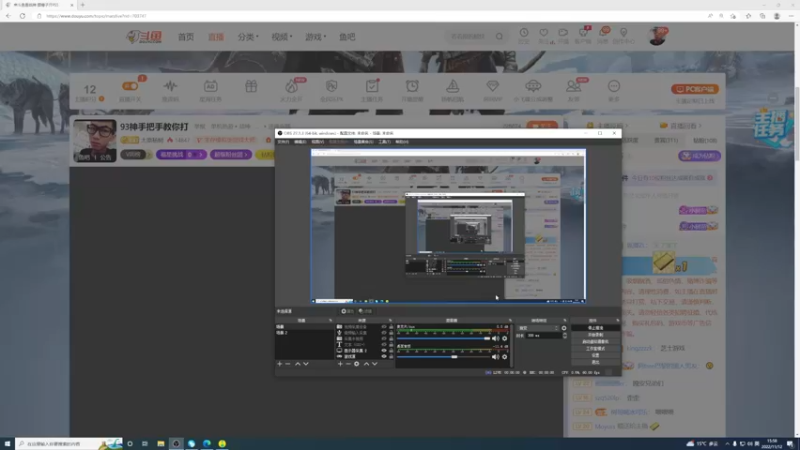Click the orange PC客户端 button
The image size is (800, 450).
pos(695,89)
